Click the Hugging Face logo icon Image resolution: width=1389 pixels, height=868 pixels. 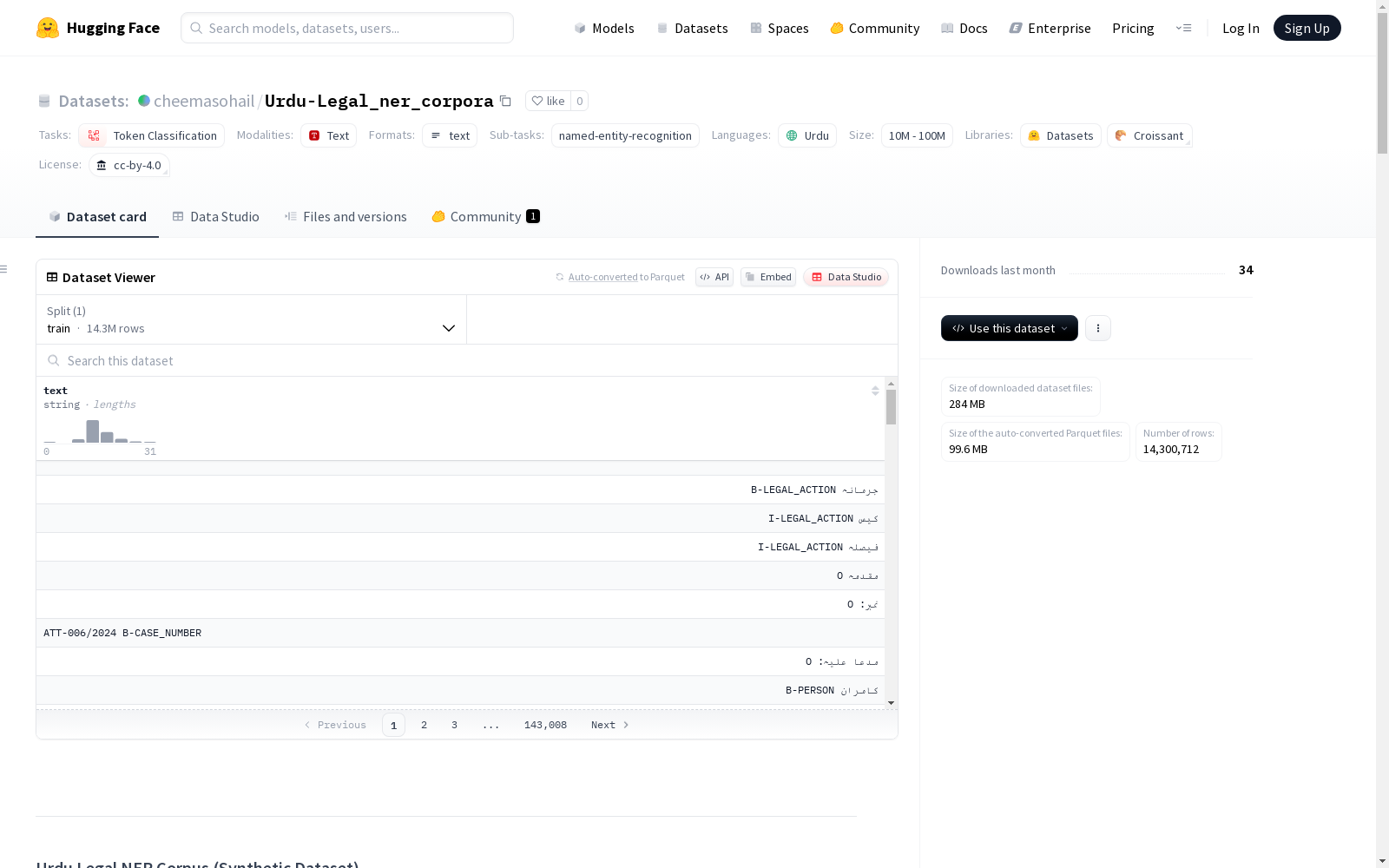point(48,28)
